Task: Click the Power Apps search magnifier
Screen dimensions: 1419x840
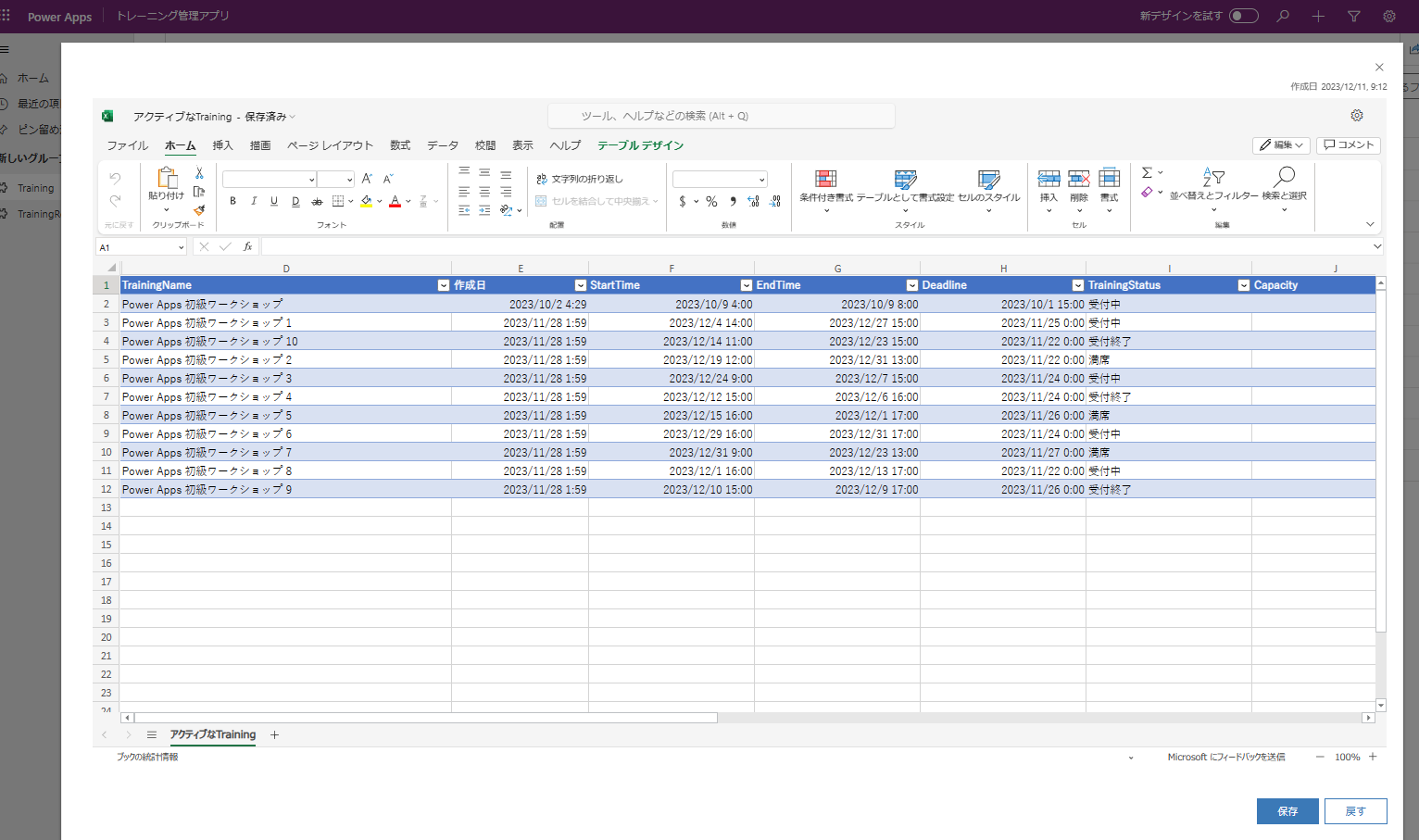Action: pos(1283,16)
